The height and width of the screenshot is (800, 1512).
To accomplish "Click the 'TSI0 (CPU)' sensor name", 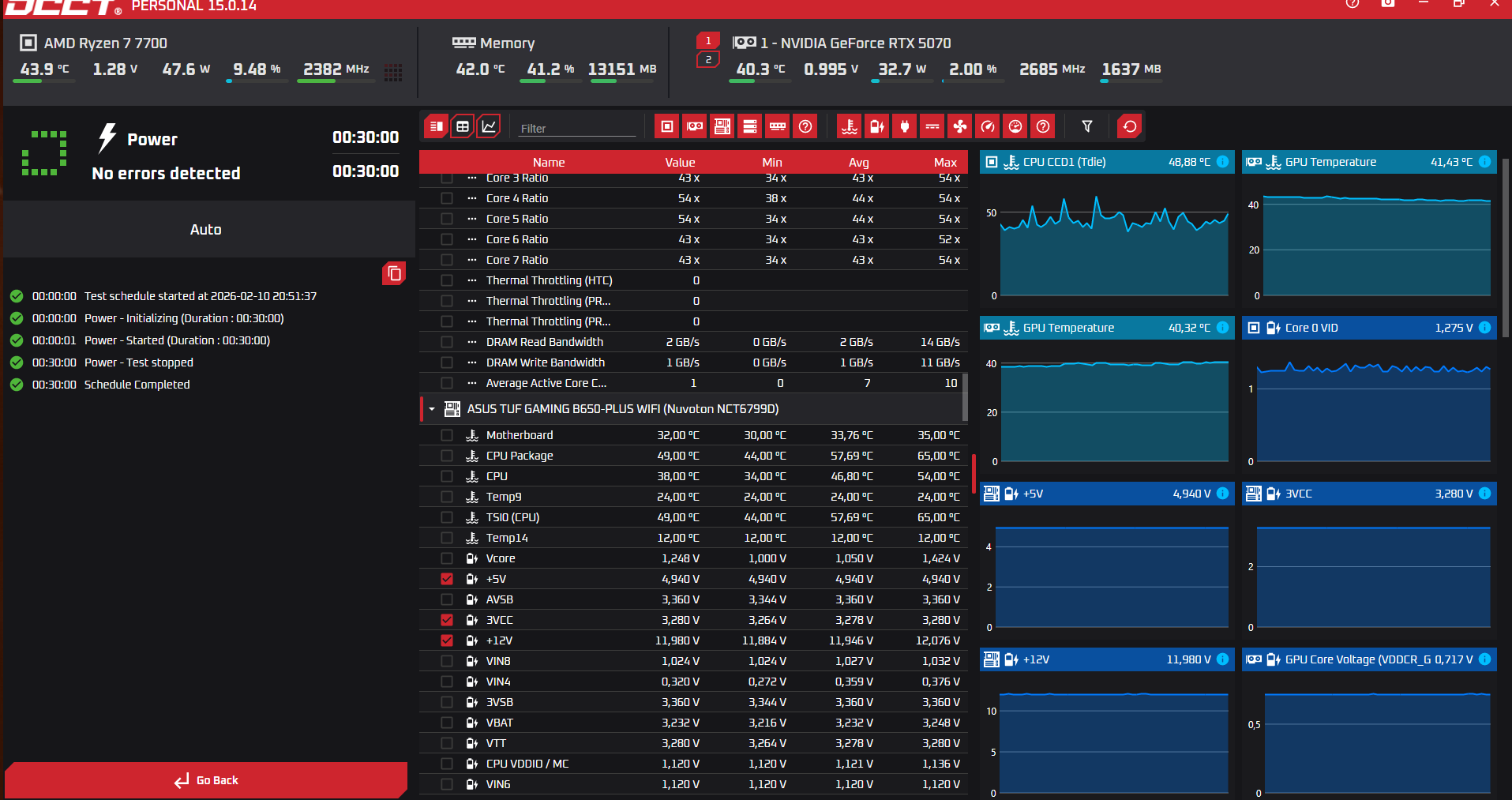I will [513, 517].
